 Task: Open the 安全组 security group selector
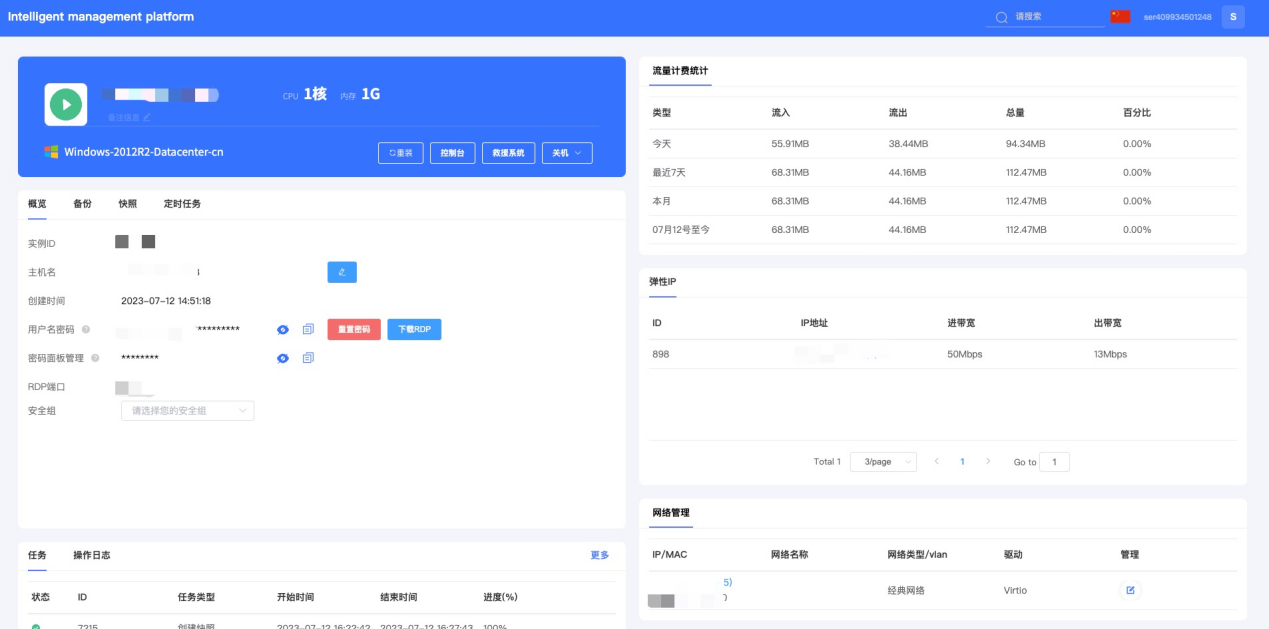pos(187,410)
